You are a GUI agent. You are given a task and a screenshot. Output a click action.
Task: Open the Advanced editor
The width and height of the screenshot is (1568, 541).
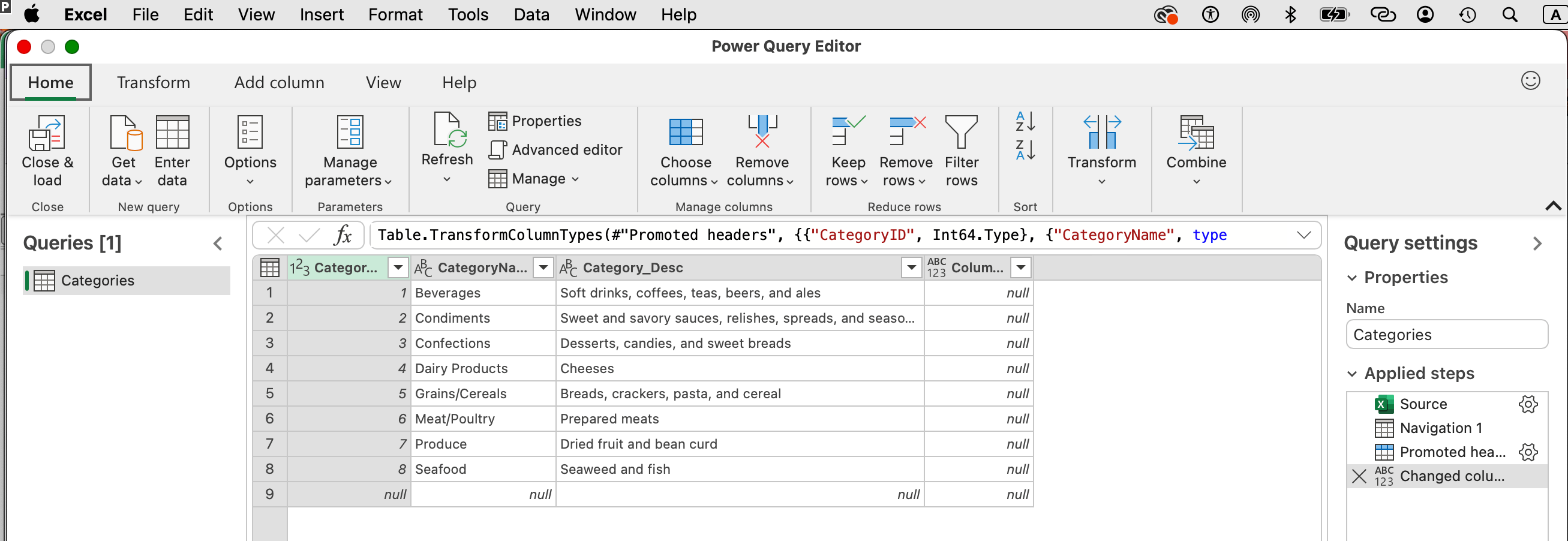(x=555, y=149)
